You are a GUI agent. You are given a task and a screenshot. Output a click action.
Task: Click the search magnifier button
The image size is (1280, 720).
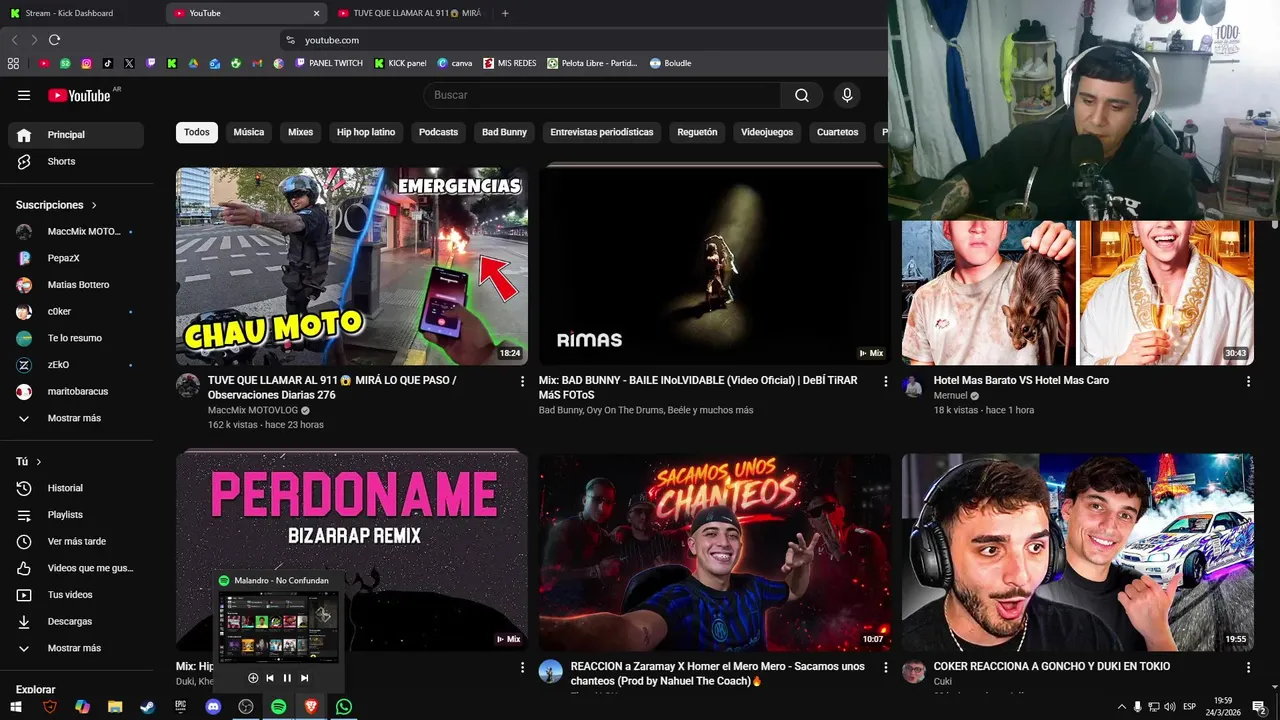tap(802, 95)
